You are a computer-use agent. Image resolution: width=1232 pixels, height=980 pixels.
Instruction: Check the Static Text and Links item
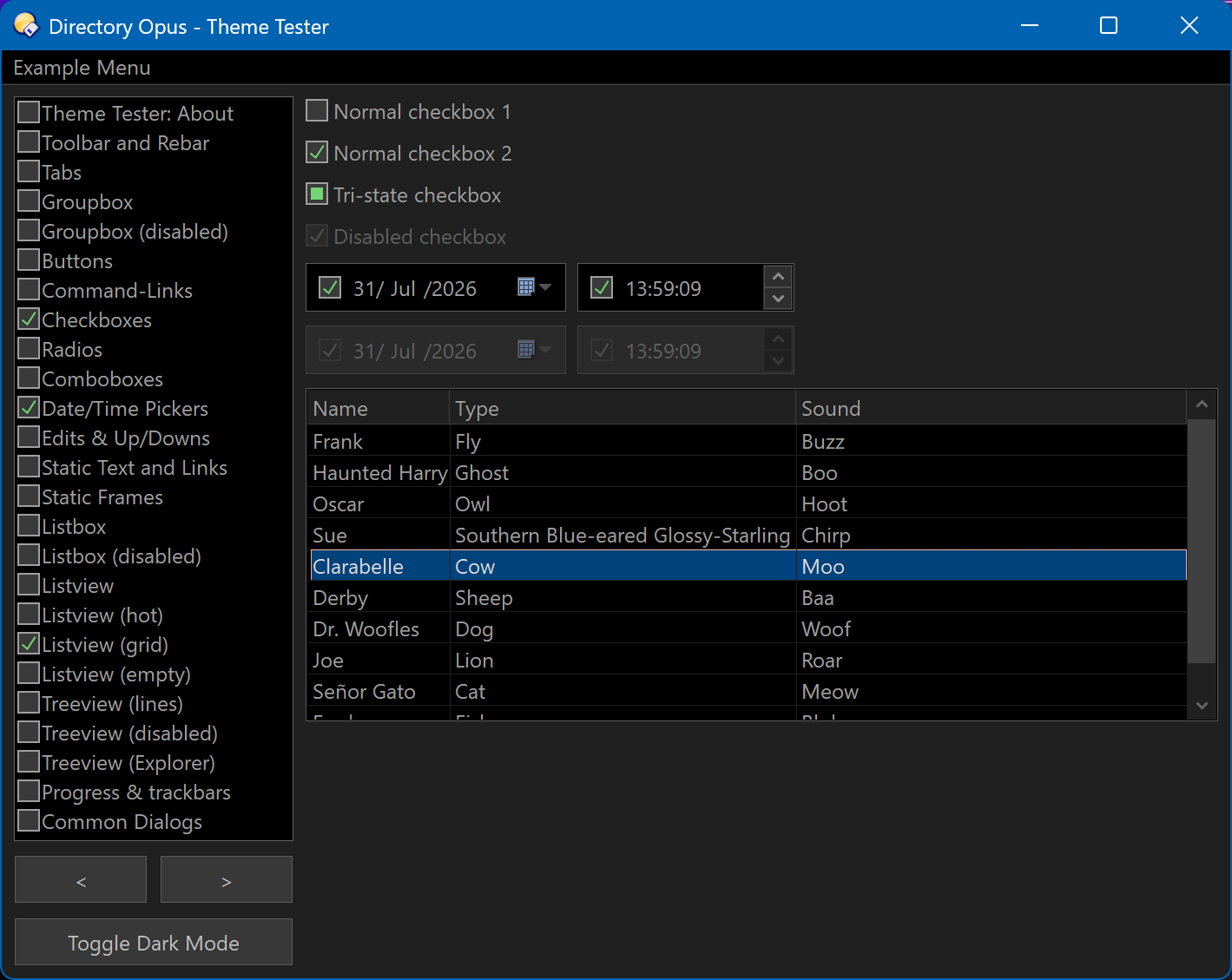tap(29, 467)
